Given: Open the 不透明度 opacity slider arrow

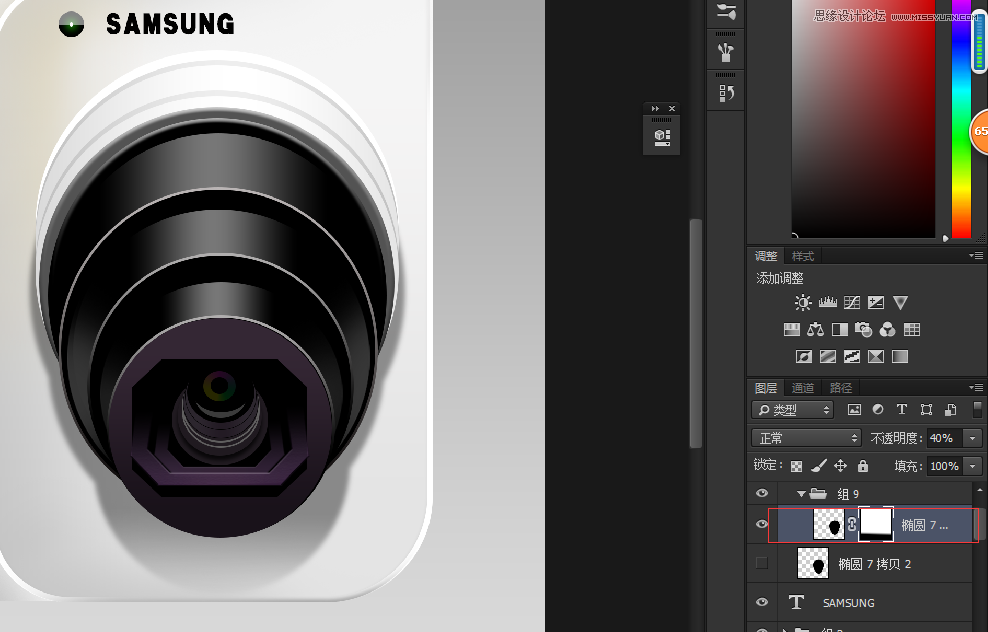Looking at the screenshot, I should 973,438.
